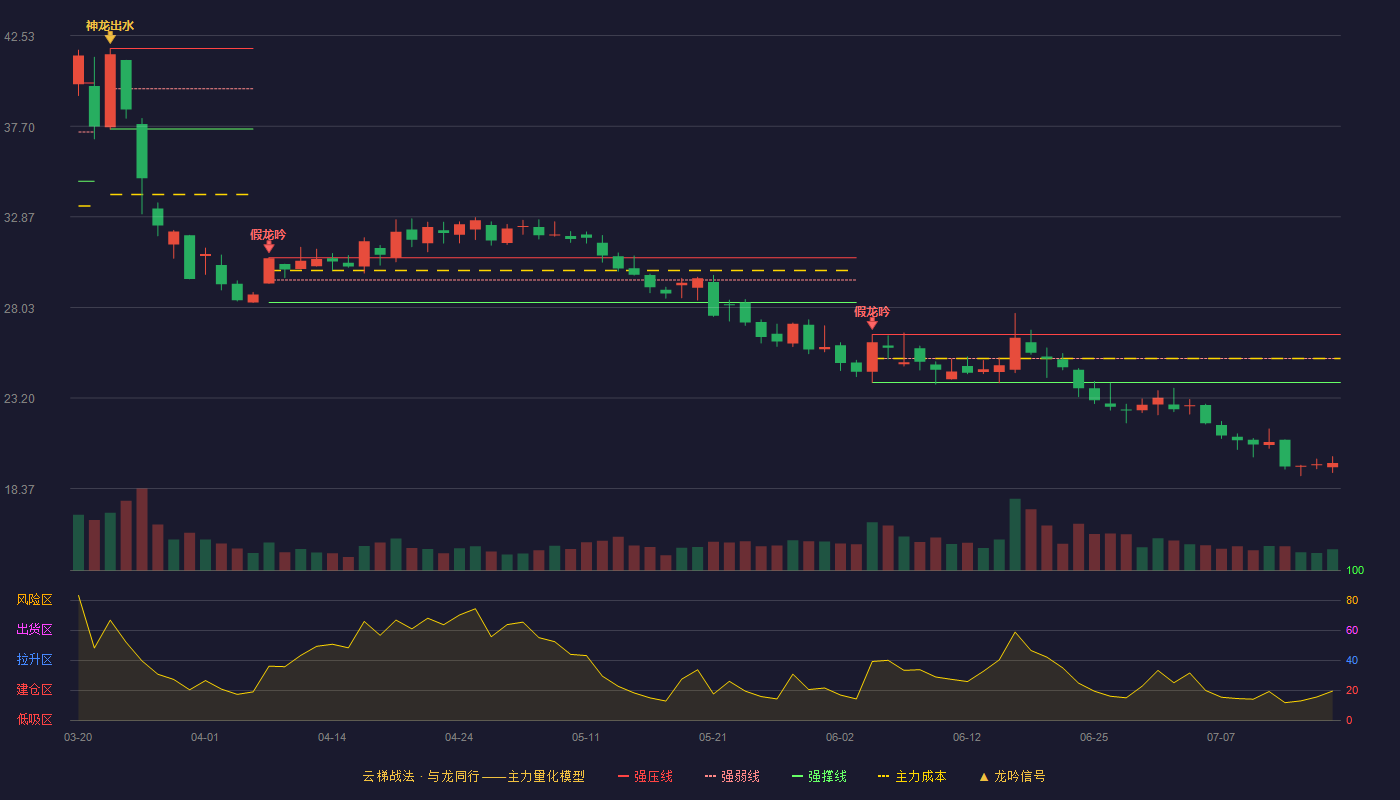Click the 06-25 date label
Viewport: 1400px width, 800px height.
pos(1094,737)
